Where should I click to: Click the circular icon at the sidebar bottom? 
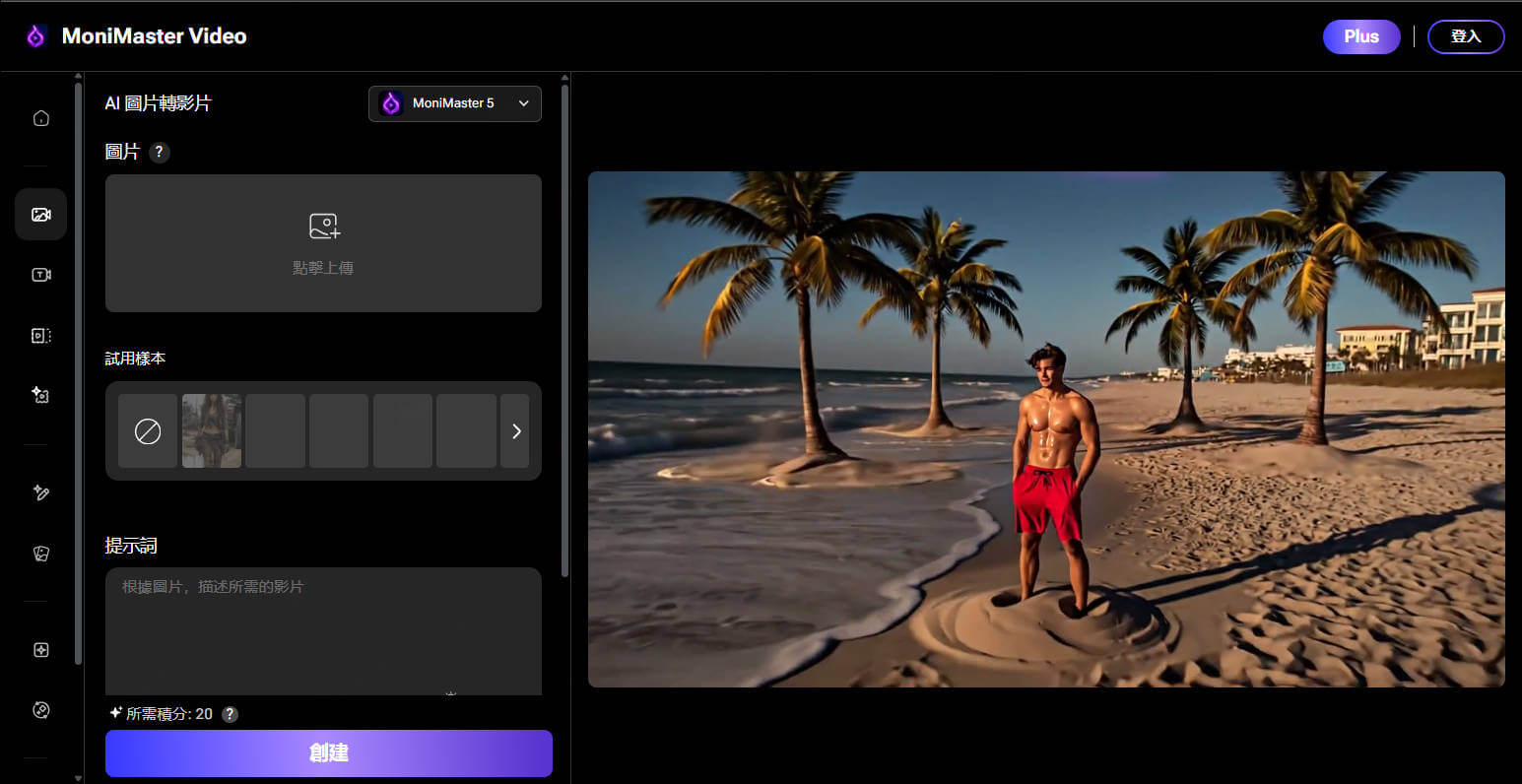click(41, 710)
